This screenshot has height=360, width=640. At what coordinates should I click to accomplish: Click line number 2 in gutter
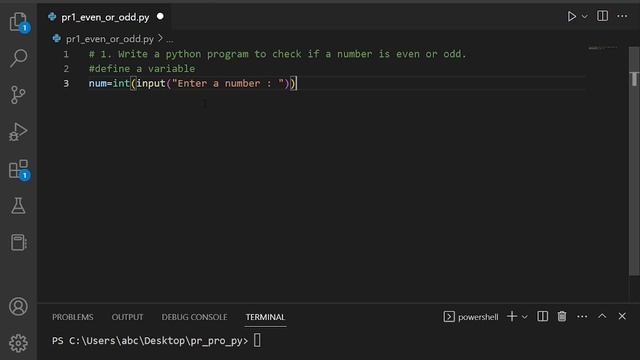pos(66,69)
